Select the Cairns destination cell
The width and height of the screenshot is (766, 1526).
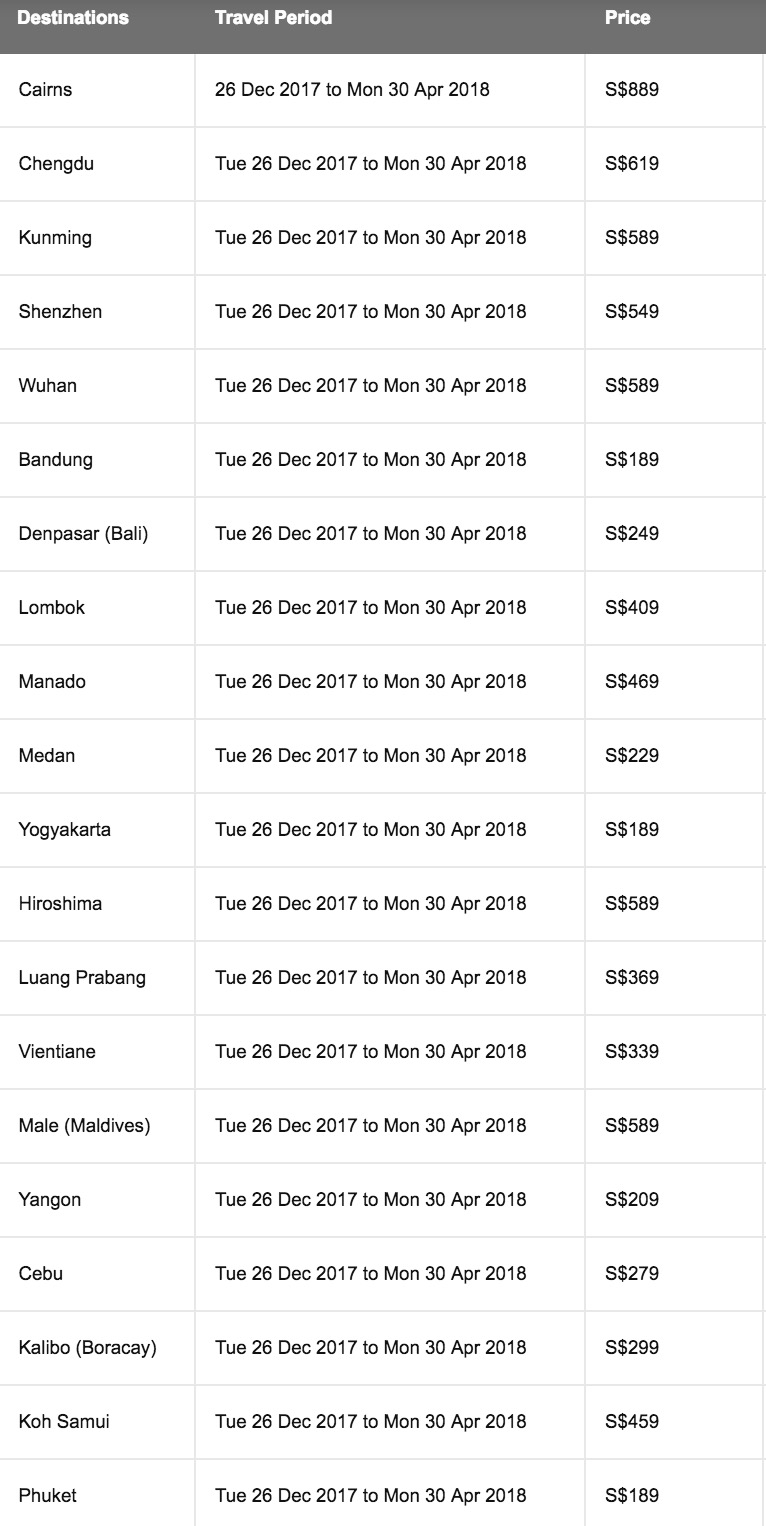[x=46, y=90]
